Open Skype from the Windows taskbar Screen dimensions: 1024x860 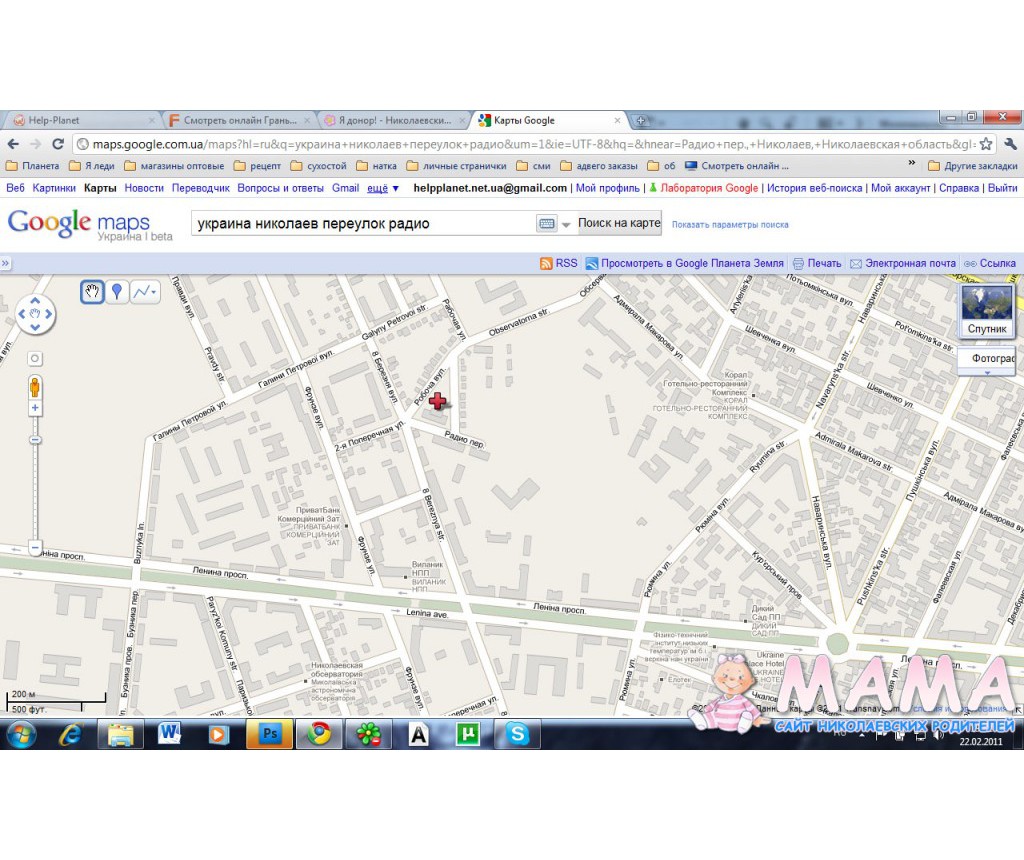tap(517, 734)
